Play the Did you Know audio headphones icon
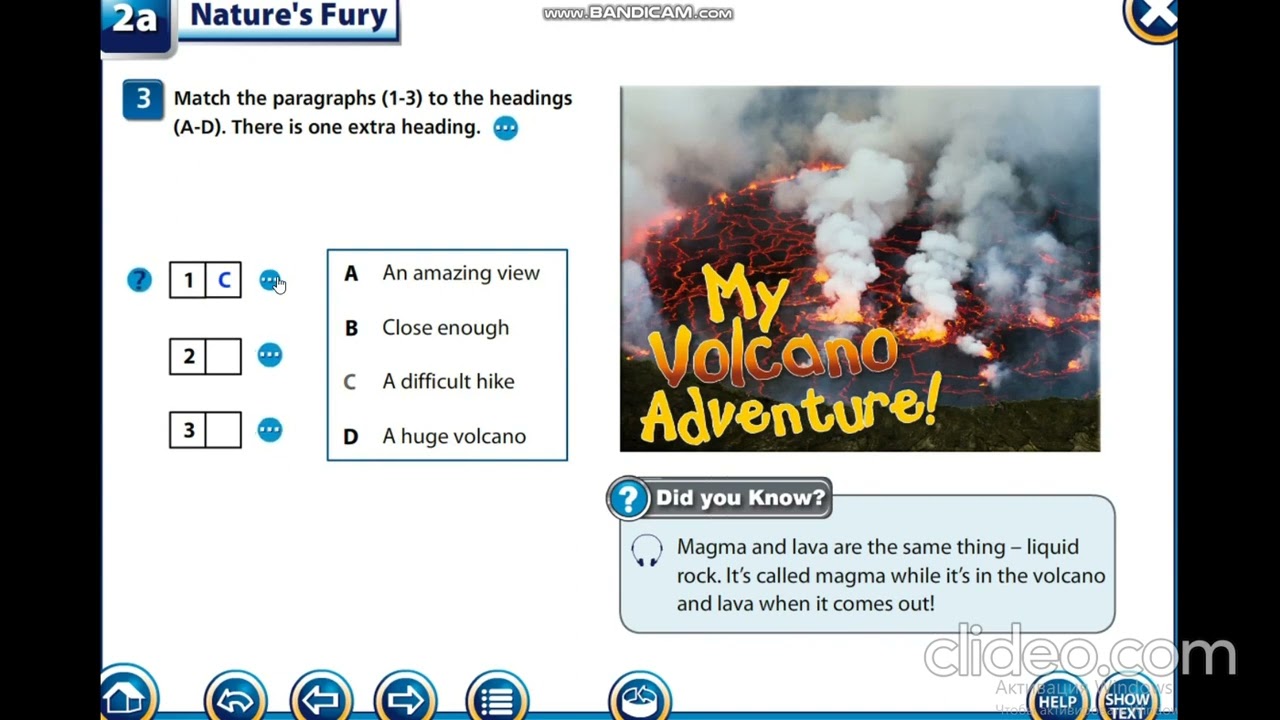Viewport: 1280px width, 720px height. (x=647, y=551)
